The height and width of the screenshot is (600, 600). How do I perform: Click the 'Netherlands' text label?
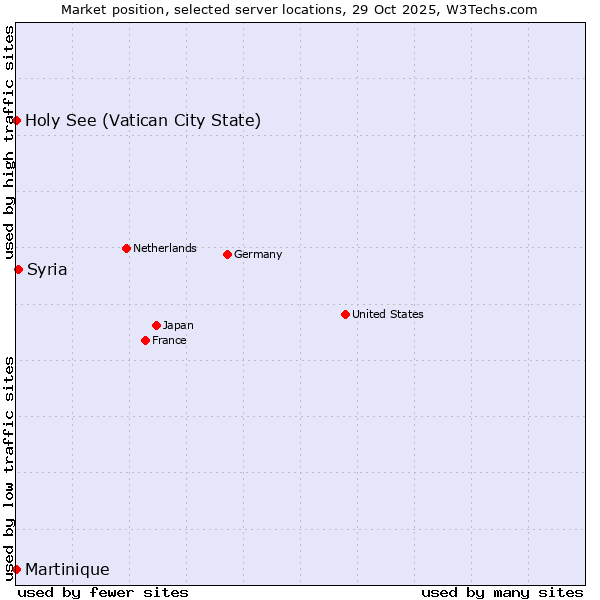[165, 248]
